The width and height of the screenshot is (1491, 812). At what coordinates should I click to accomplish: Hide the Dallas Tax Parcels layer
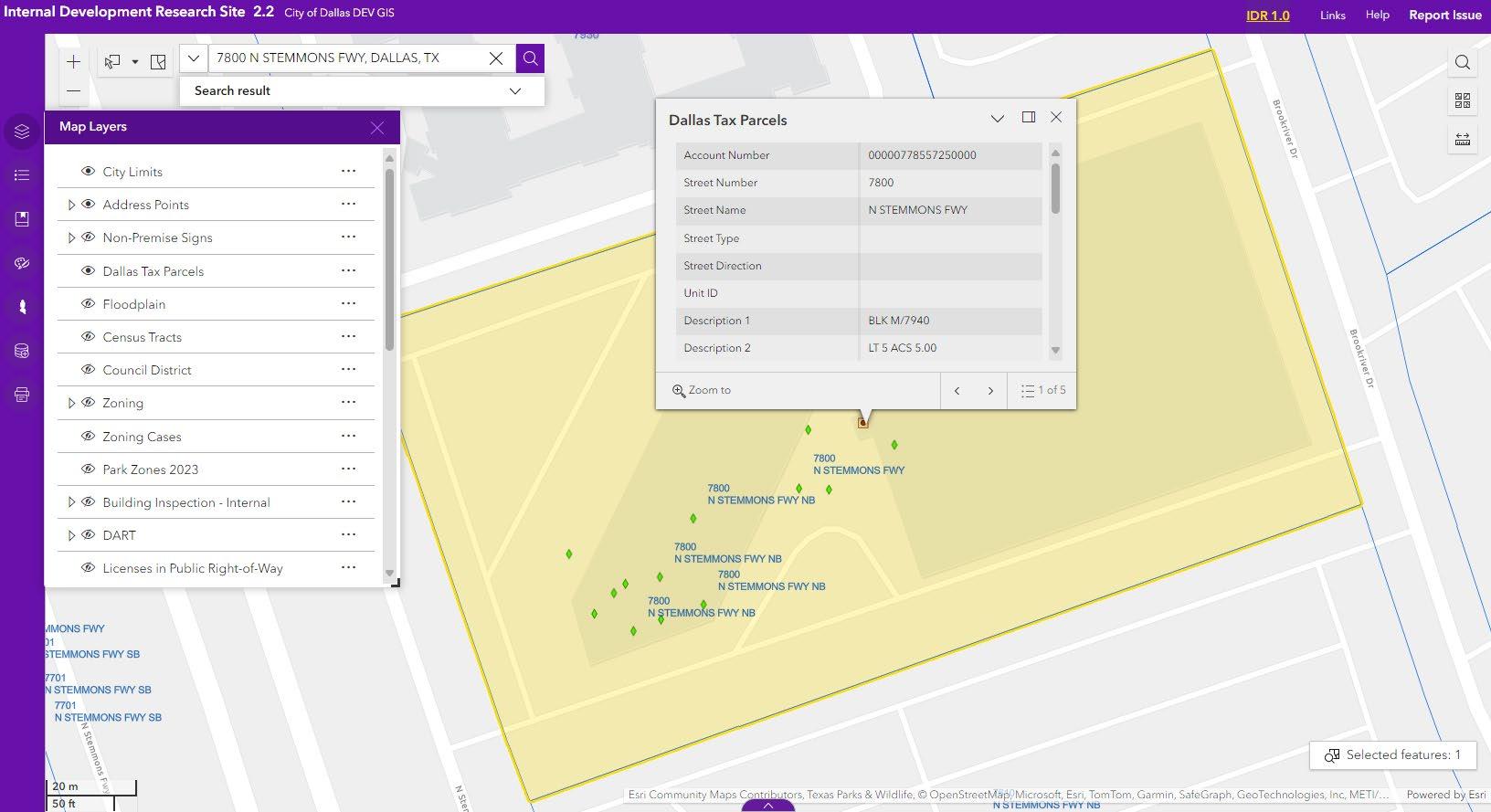point(89,271)
